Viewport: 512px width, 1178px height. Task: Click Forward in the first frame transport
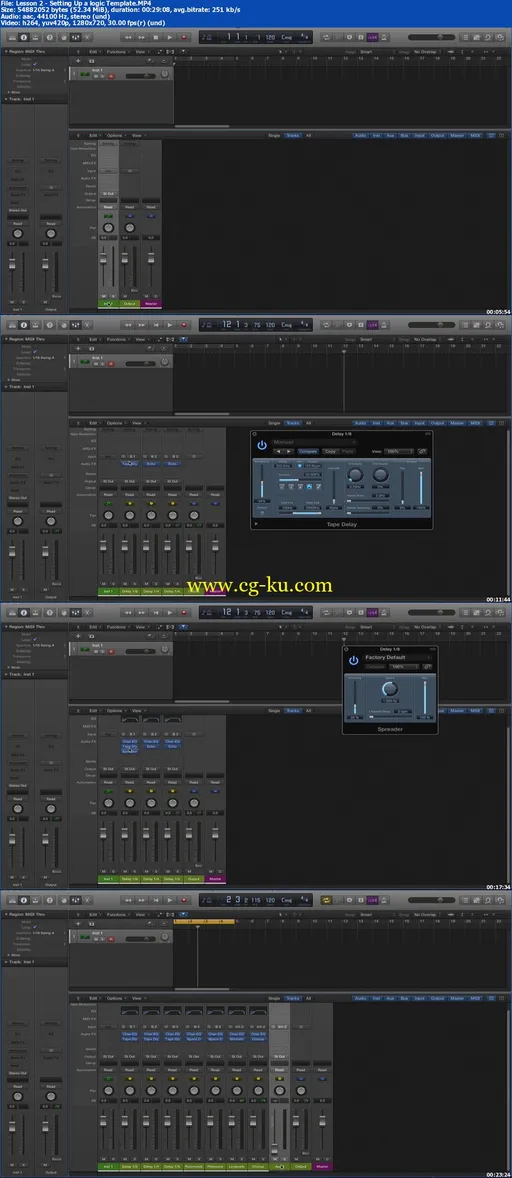click(x=141, y=37)
